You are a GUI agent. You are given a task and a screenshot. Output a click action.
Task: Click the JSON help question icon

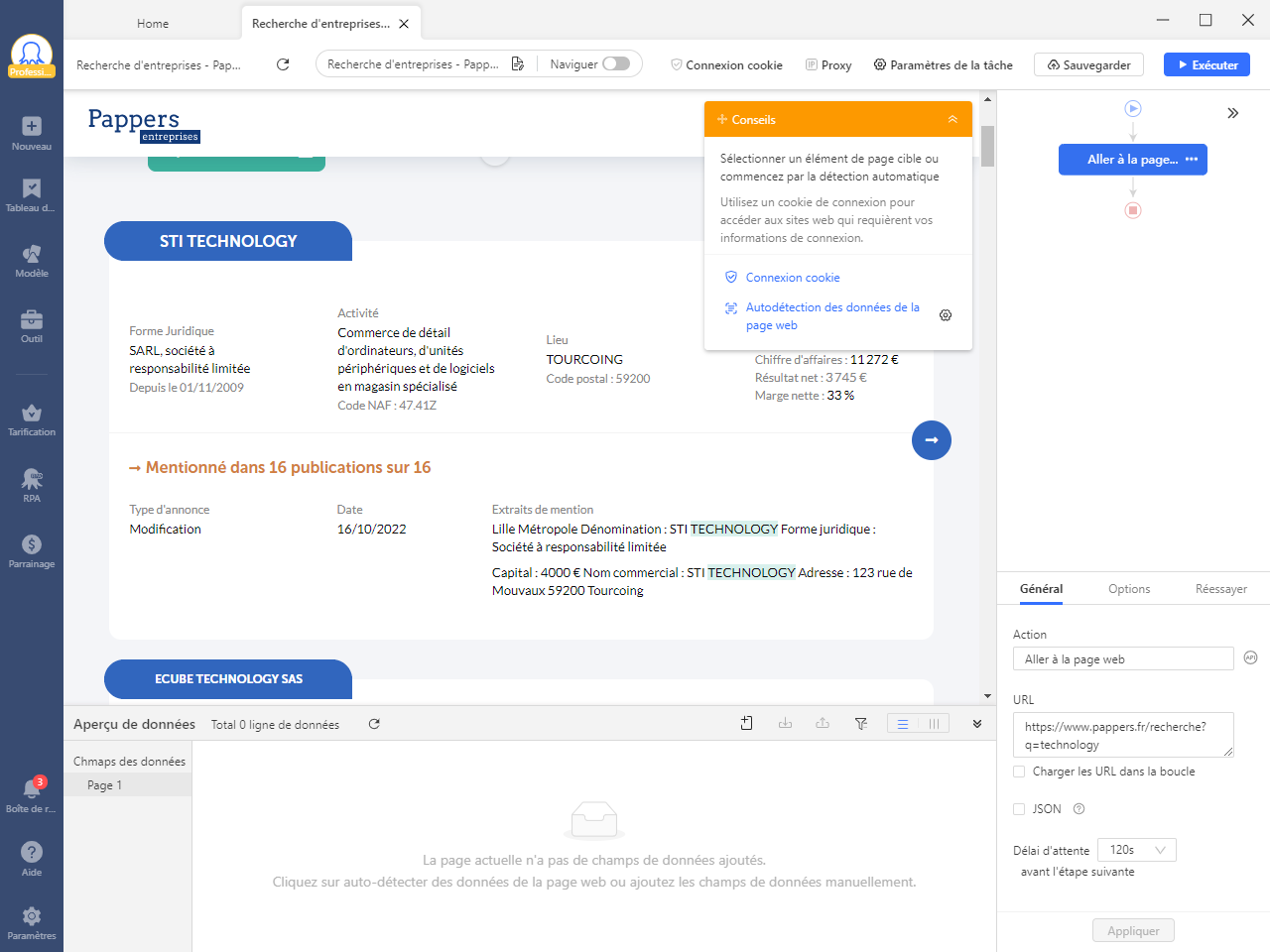coord(1079,809)
